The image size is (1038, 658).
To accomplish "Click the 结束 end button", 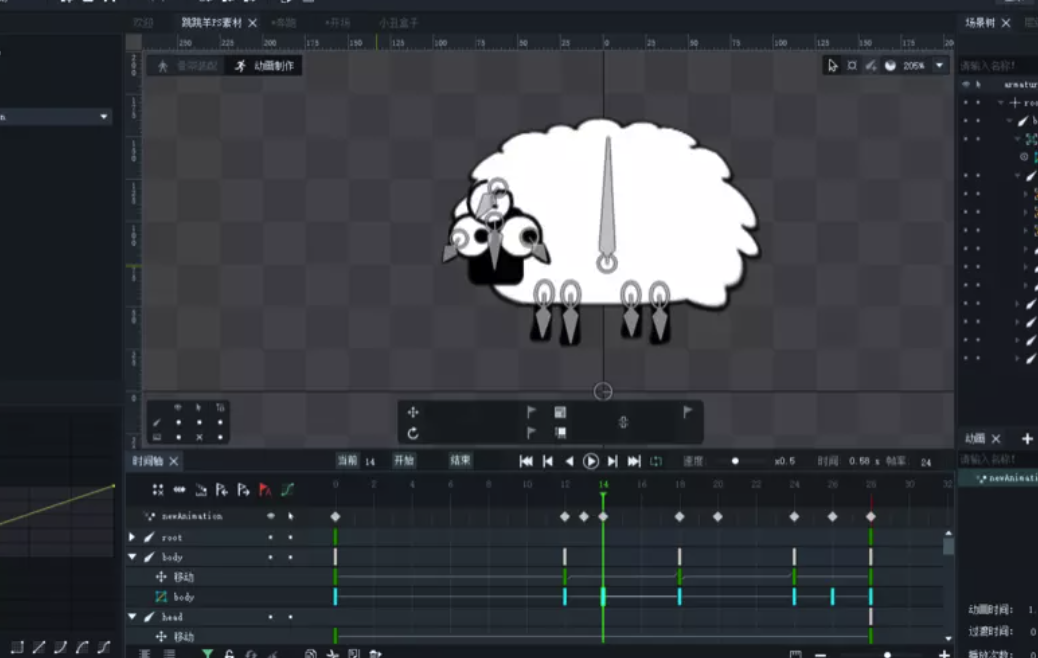I will (x=460, y=461).
